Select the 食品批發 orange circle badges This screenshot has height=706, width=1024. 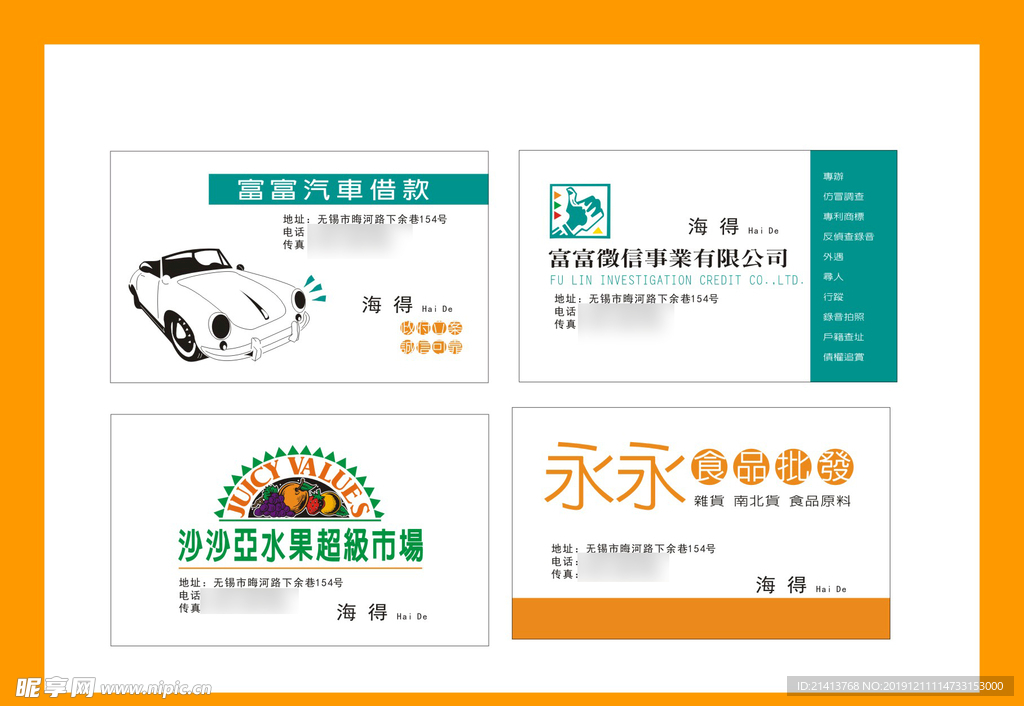pyautogui.click(x=772, y=467)
